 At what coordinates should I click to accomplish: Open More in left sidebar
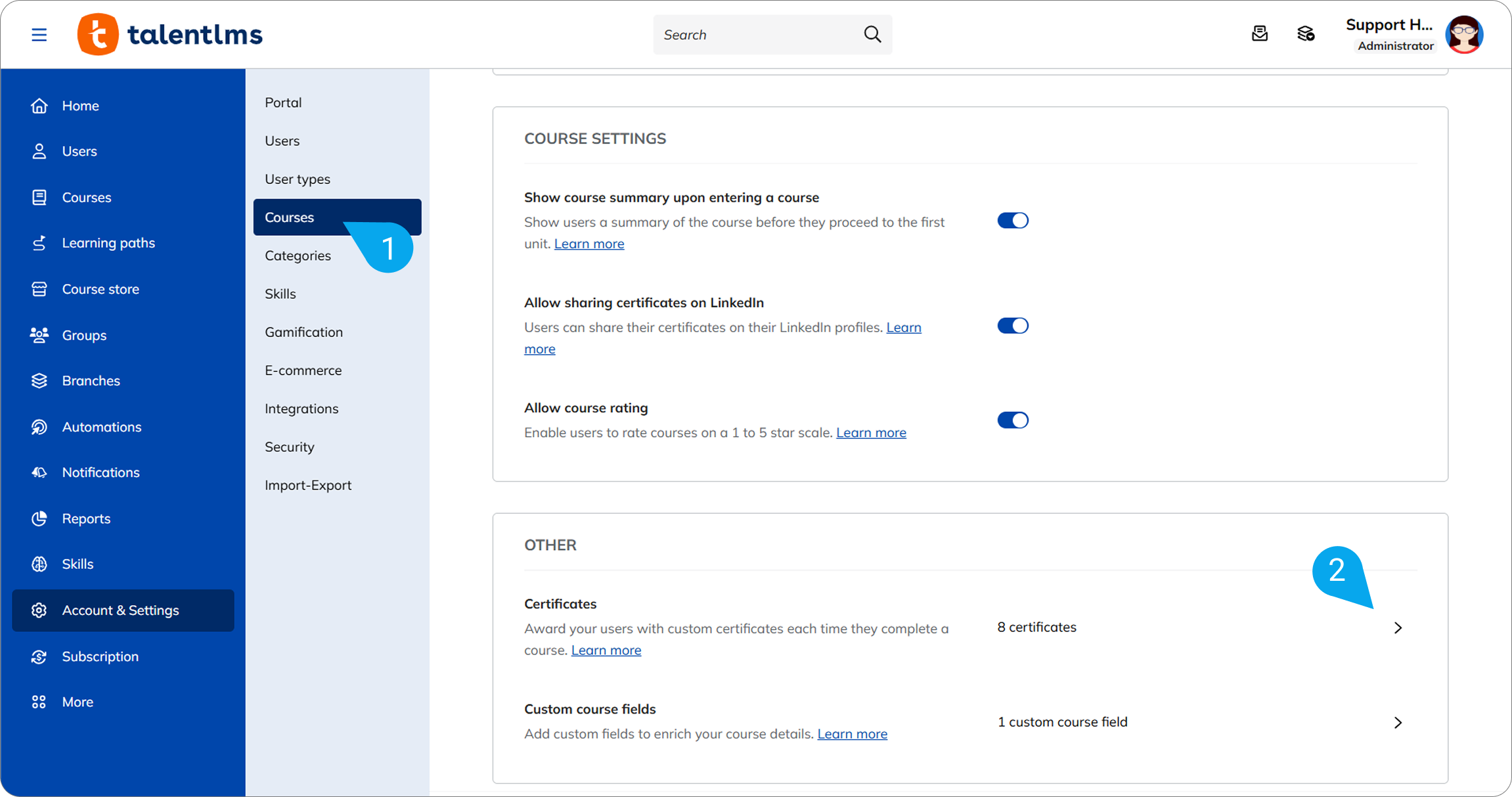(x=78, y=702)
